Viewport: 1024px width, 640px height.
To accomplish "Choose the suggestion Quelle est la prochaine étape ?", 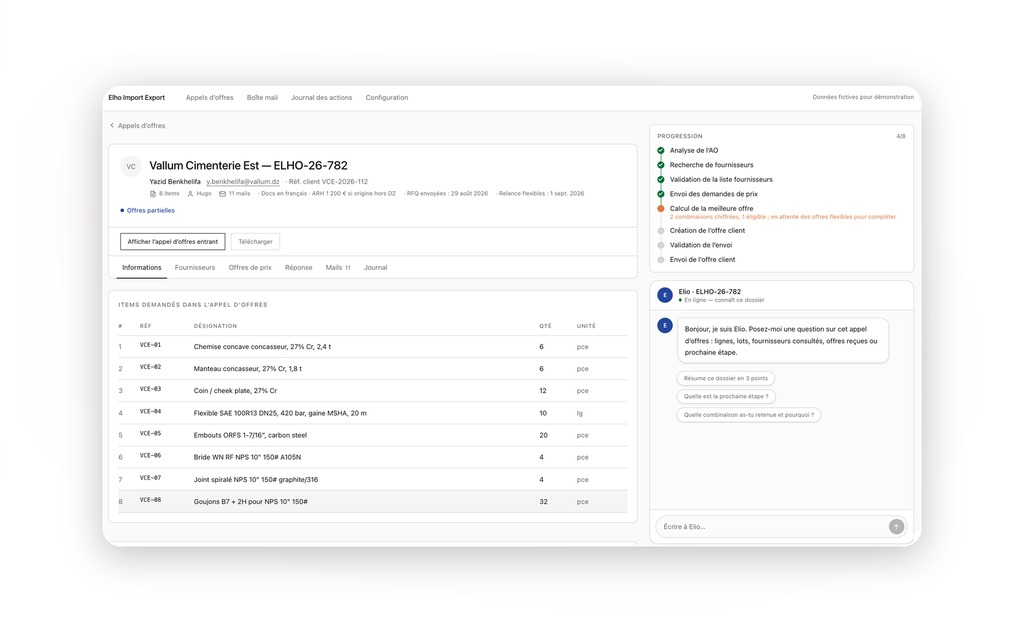I will 726,396.
